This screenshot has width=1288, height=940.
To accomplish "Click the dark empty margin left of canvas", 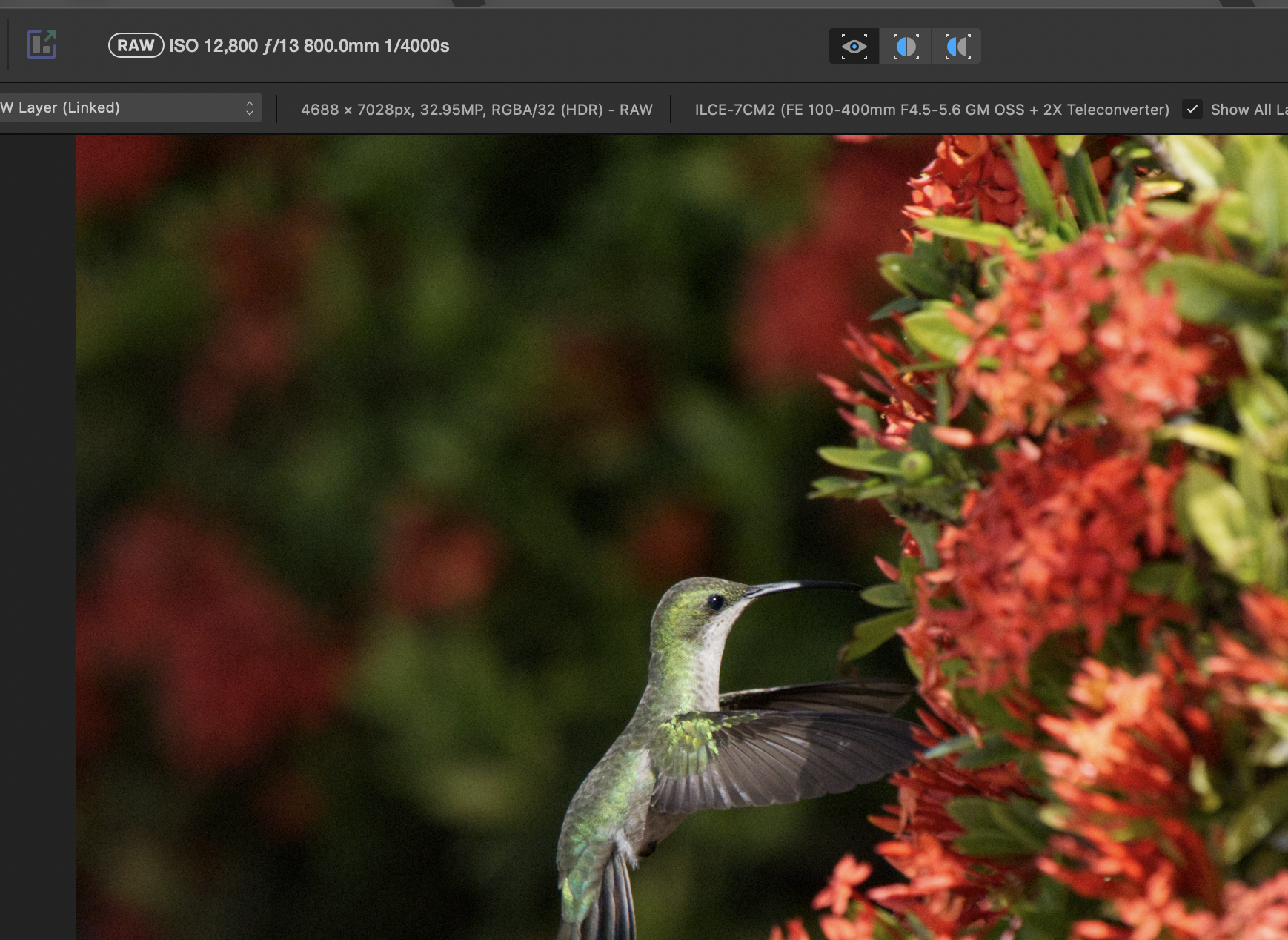I will click(37, 519).
